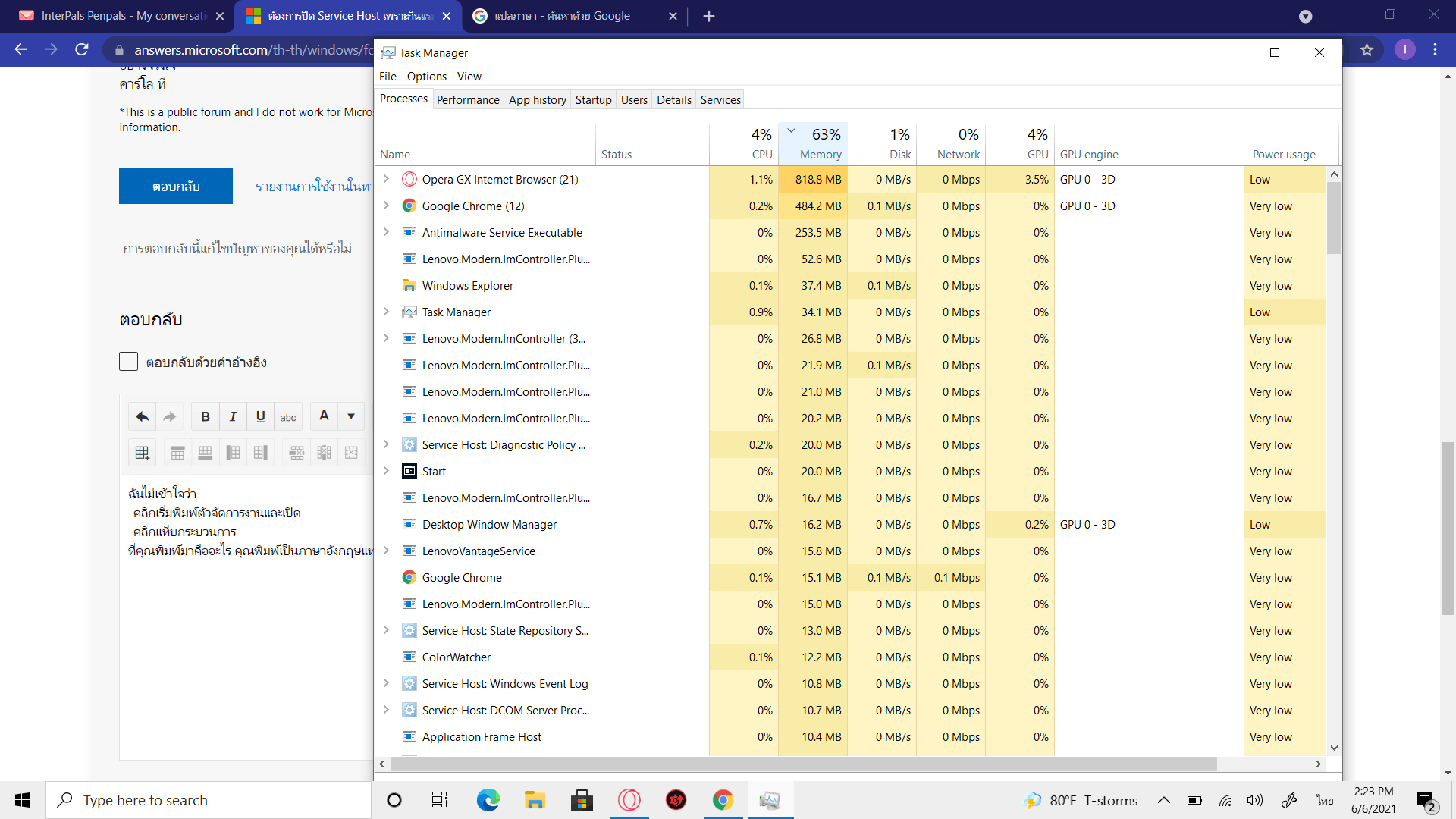Image resolution: width=1456 pixels, height=819 pixels.
Task: Click the Microsoft Store taskbar icon
Action: point(582,800)
